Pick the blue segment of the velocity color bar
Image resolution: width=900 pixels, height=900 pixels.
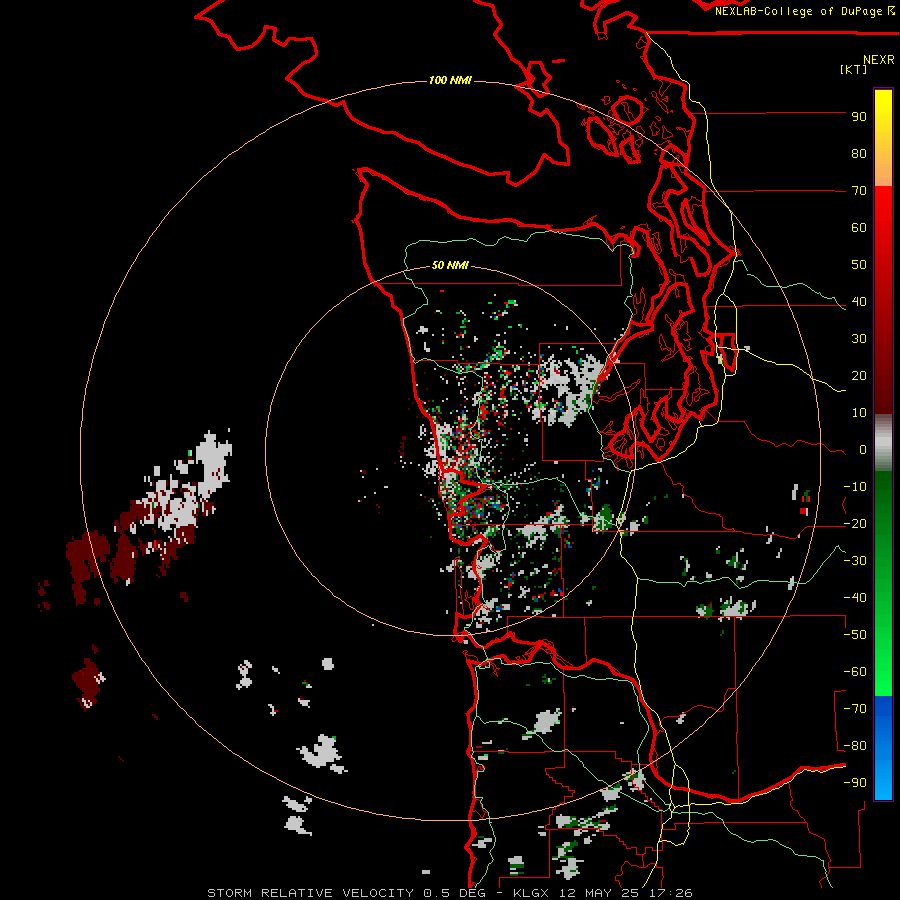(883, 747)
